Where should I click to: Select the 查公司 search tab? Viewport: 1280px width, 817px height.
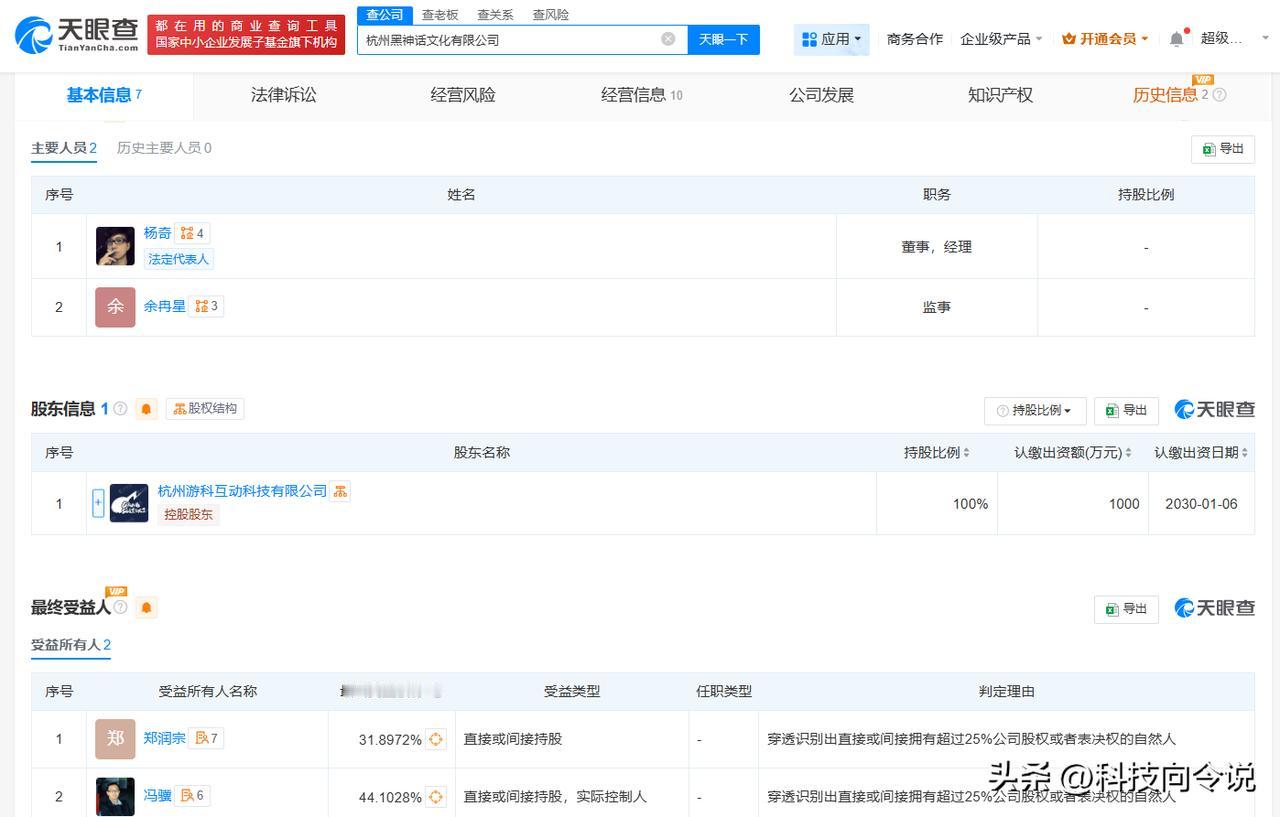click(x=384, y=15)
